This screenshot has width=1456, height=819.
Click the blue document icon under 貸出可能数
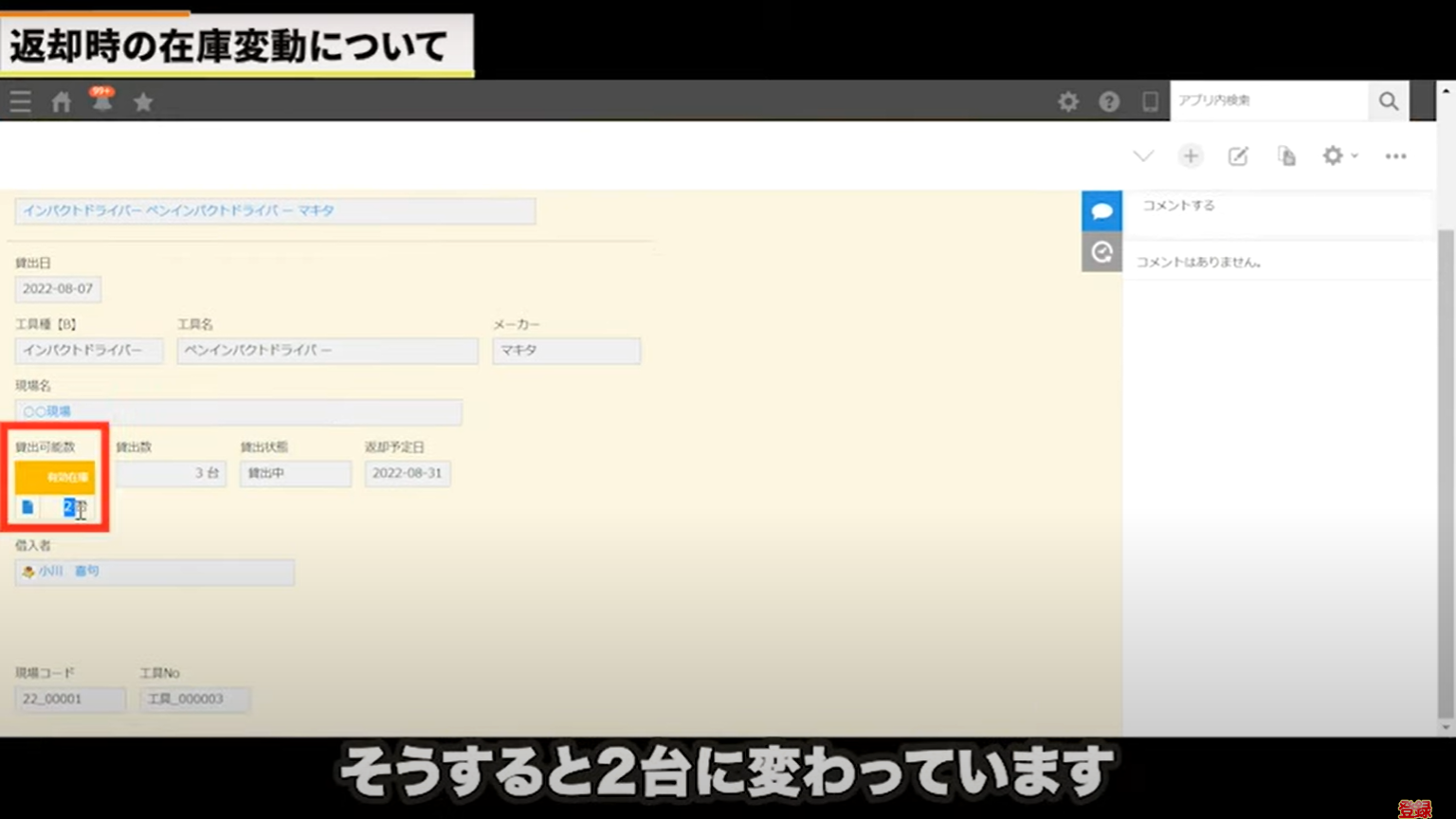[28, 509]
